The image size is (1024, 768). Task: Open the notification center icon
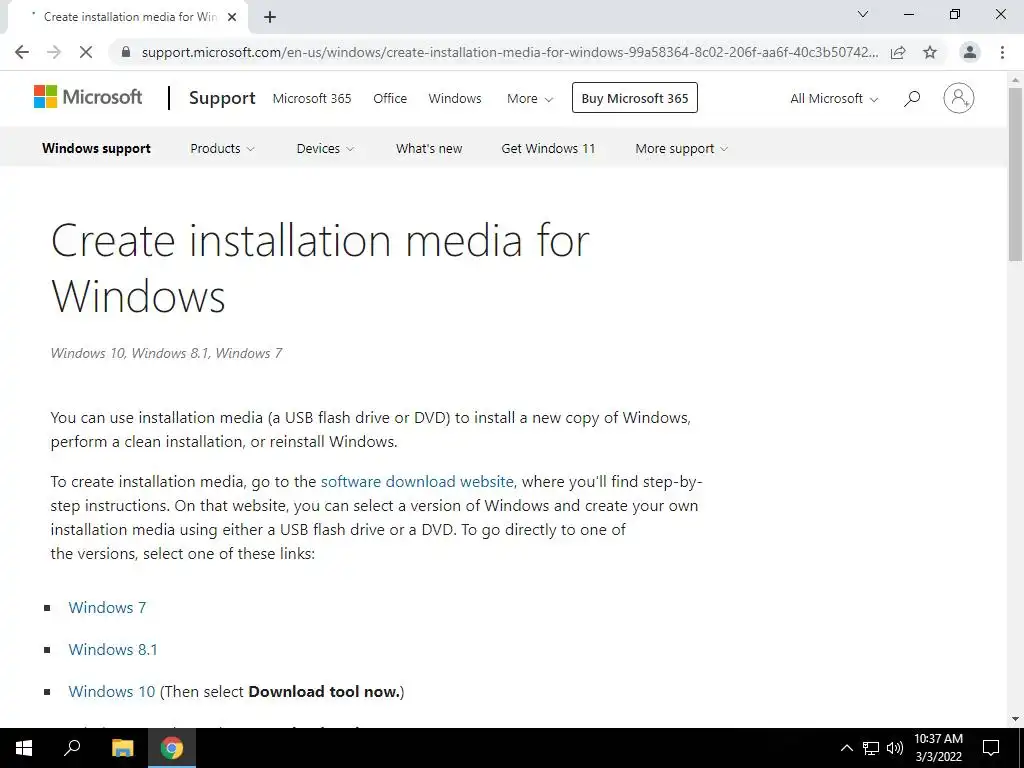click(x=991, y=748)
